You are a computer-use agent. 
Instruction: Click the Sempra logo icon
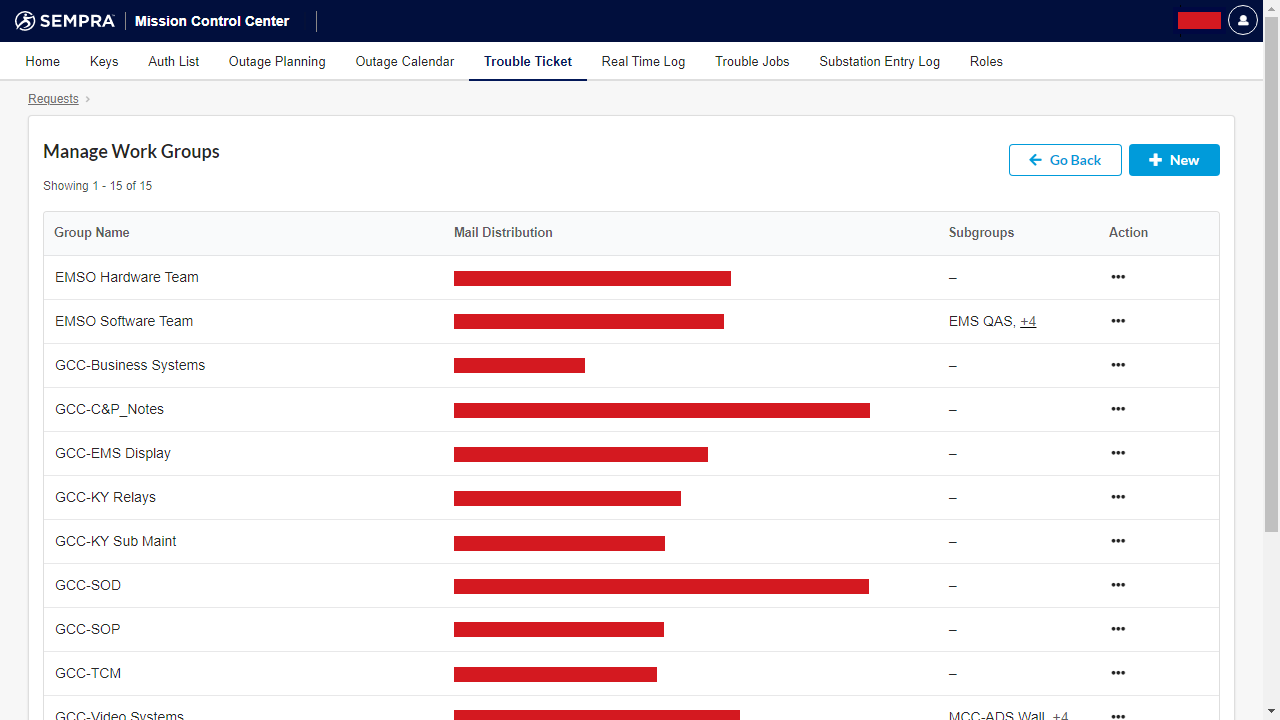coord(22,20)
